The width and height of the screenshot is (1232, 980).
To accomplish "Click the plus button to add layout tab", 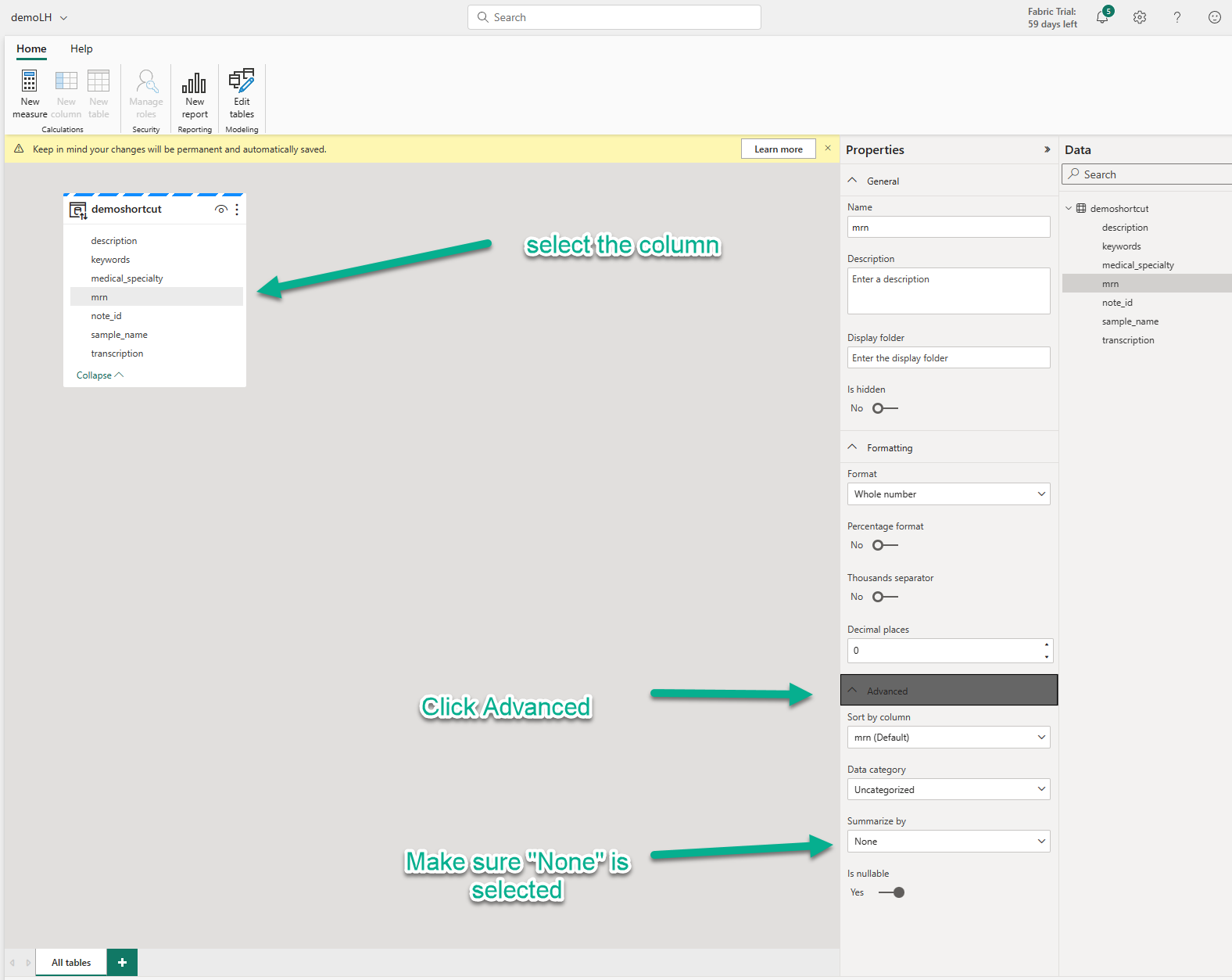I will pyautogui.click(x=122, y=963).
